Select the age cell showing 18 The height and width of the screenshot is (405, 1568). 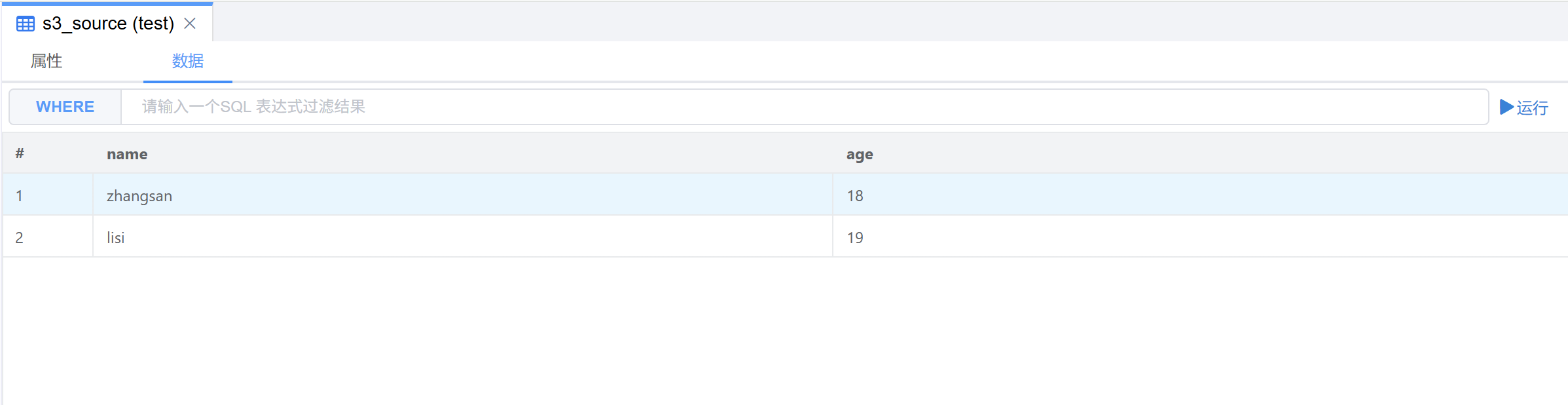[x=855, y=195]
